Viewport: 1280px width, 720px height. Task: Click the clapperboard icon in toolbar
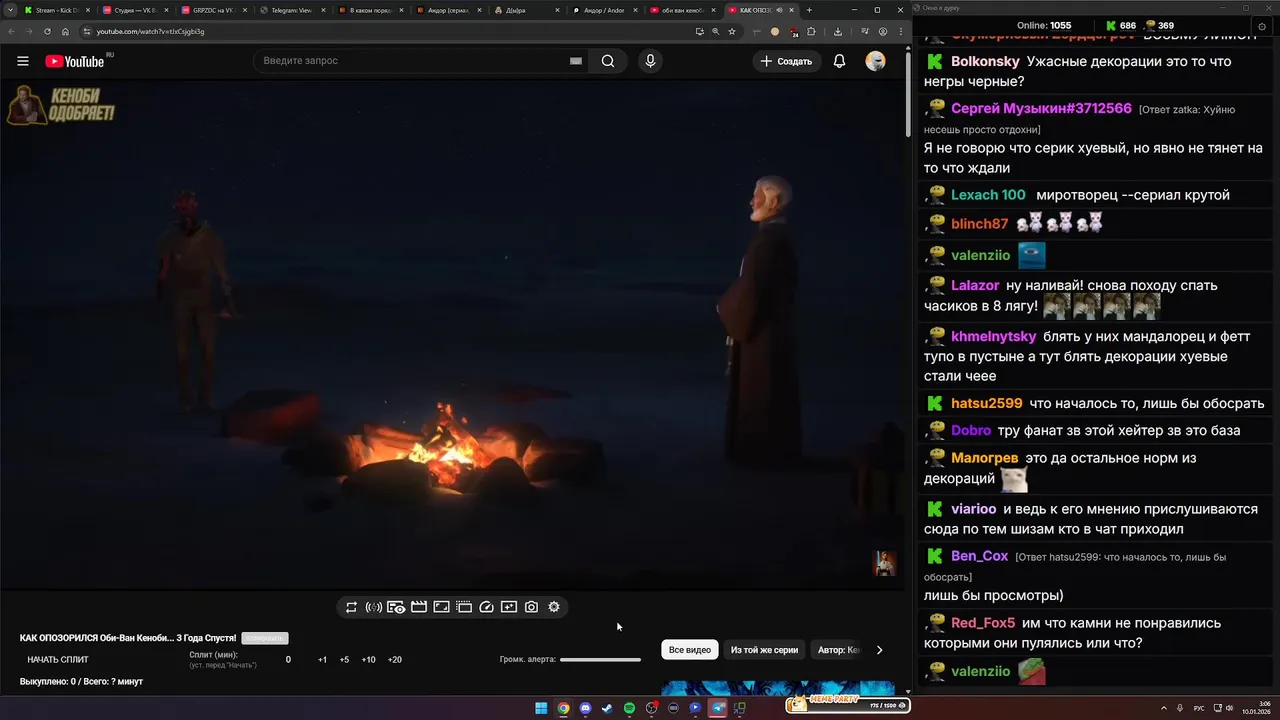pyautogui.click(x=419, y=607)
